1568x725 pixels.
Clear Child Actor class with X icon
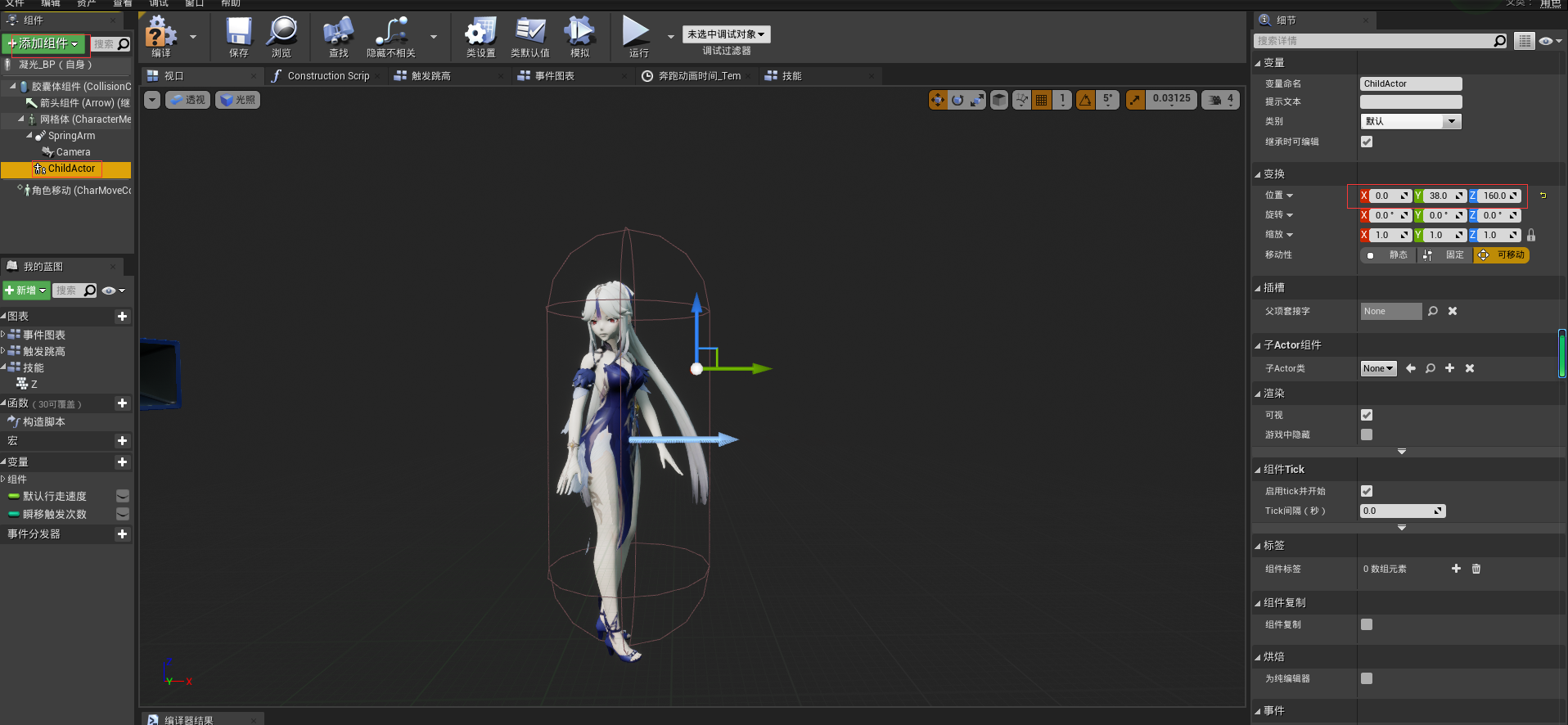1470,368
